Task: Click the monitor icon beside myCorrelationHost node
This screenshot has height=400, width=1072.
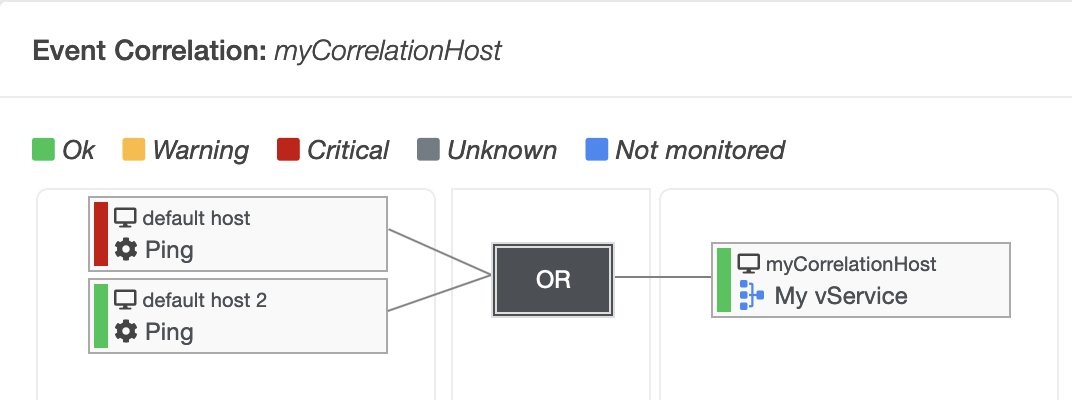Action: point(749,263)
